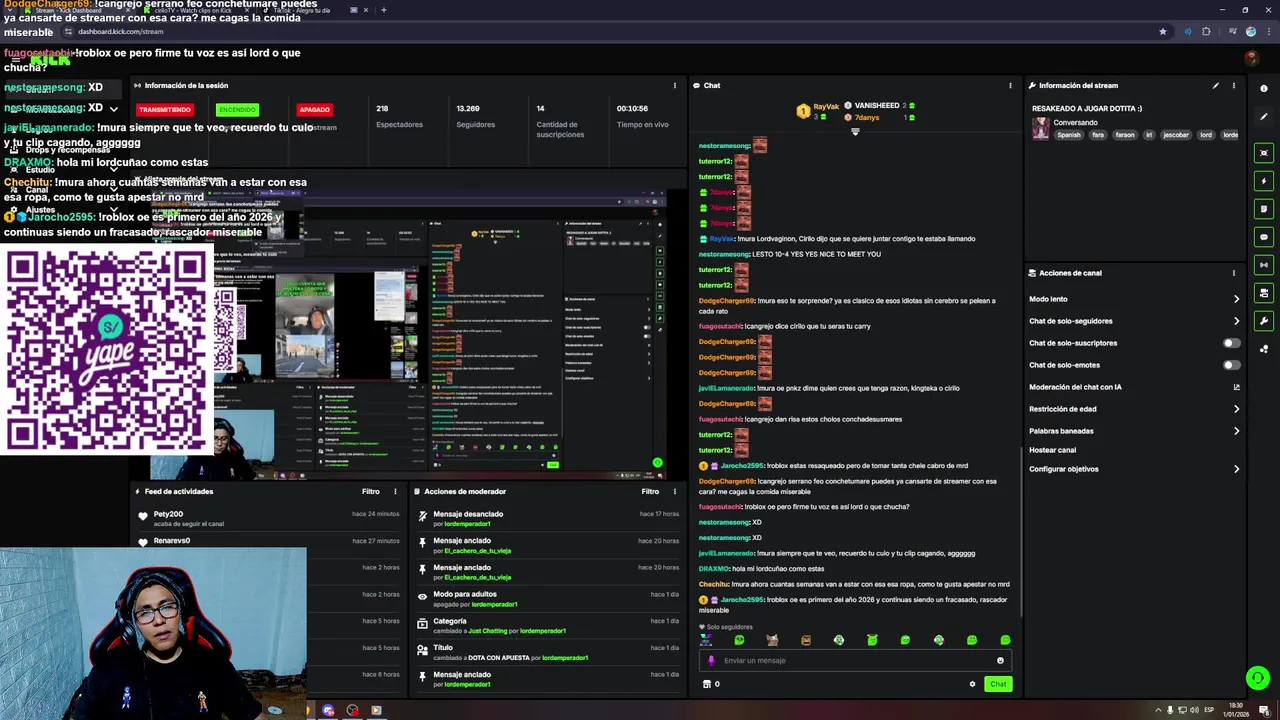Click Just Chatting link in Categoría entry
1280x720 pixels.
tap(488, 631)
